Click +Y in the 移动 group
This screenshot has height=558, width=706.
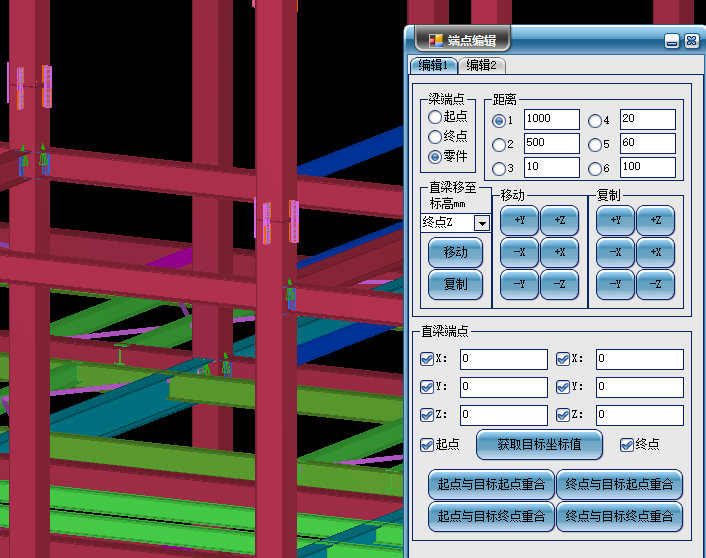pos(519,220)
